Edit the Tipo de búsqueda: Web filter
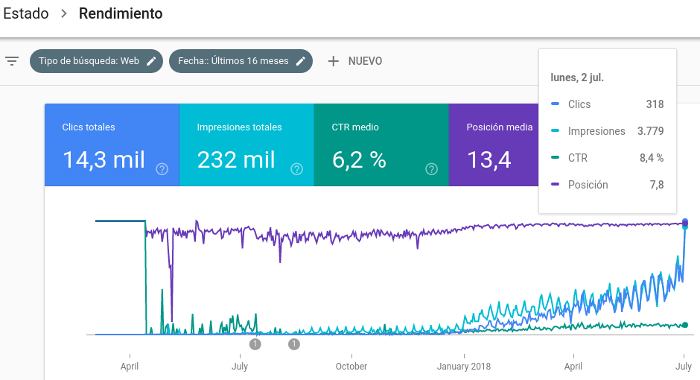Viewport: 700px width, 380px height. pos(96,61)
